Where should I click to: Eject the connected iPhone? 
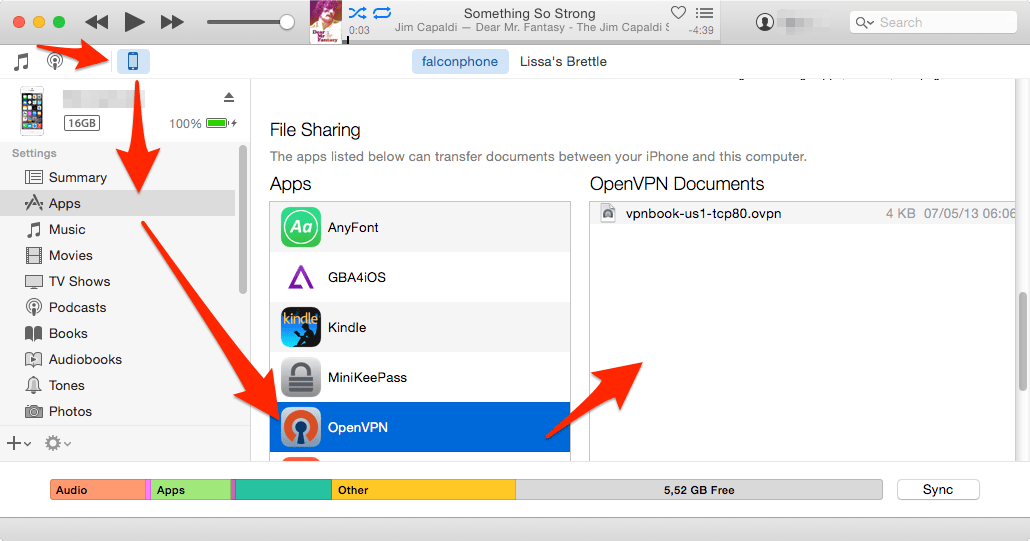(229, 97)
